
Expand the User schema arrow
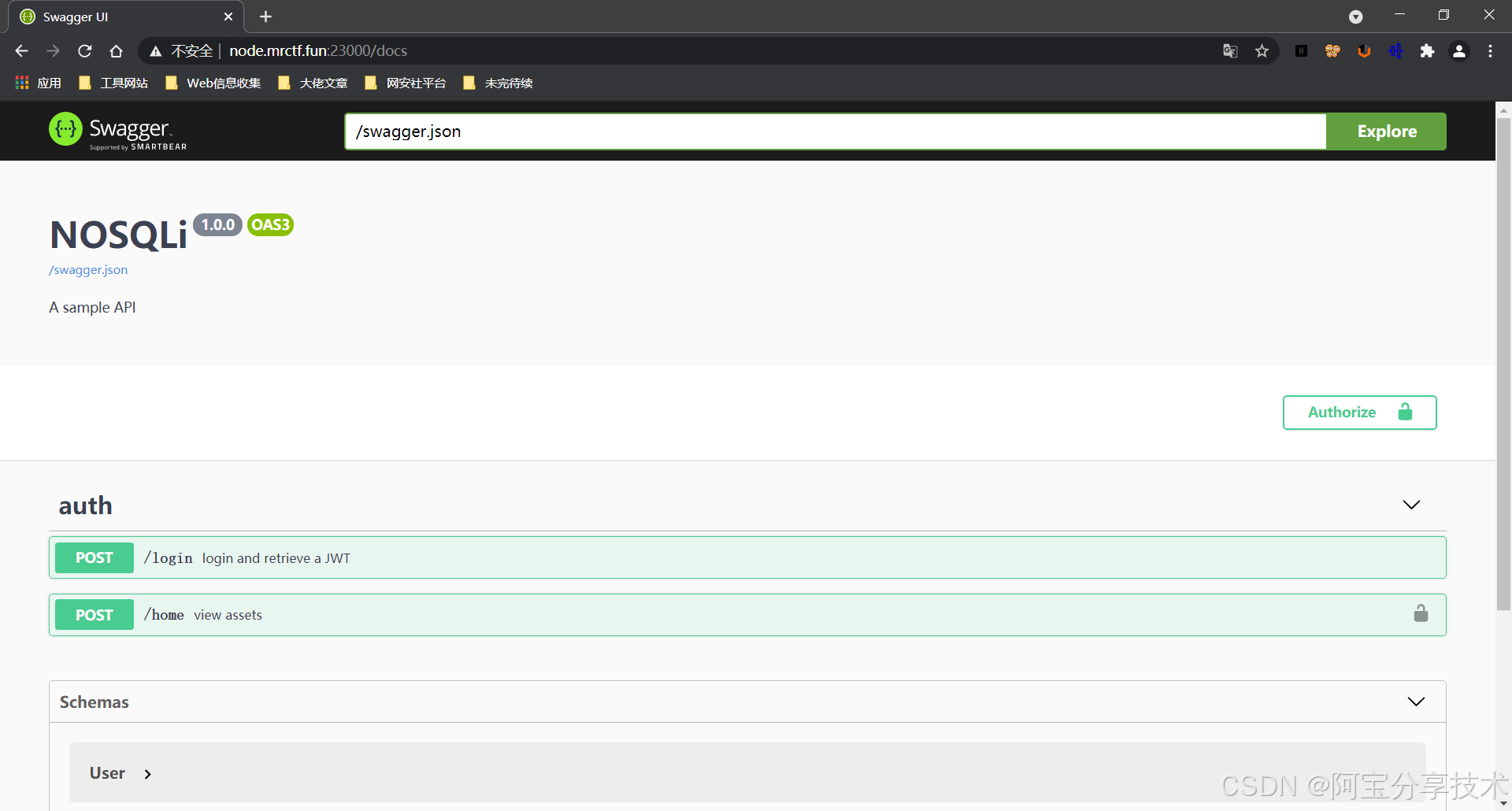pyautogui.click(x=147, y=774)
